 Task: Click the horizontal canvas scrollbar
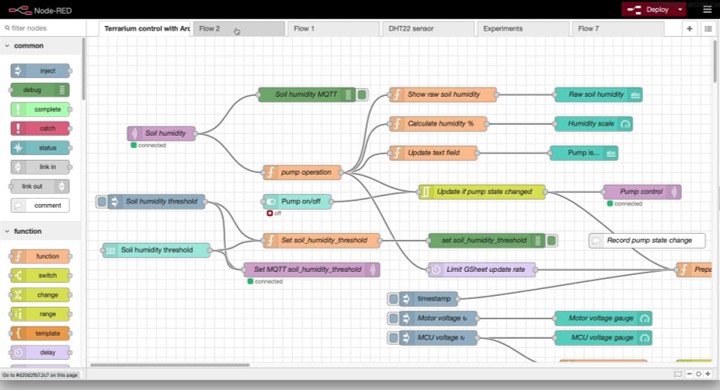pos(170,365)
